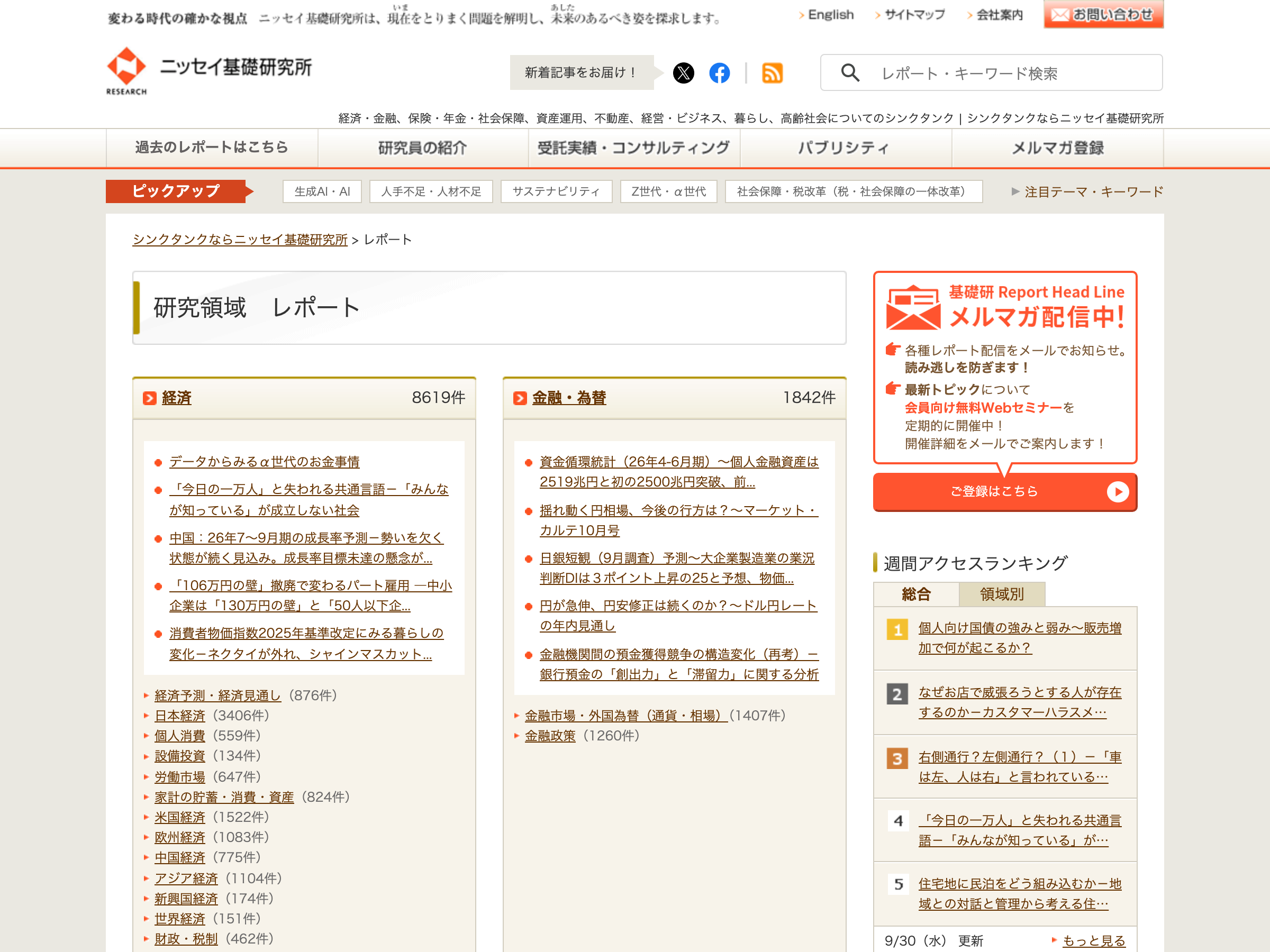Open 受託実績・コンサルティング menu
This screenshot has height=952, width=1270.
click(x=634, y=148)
